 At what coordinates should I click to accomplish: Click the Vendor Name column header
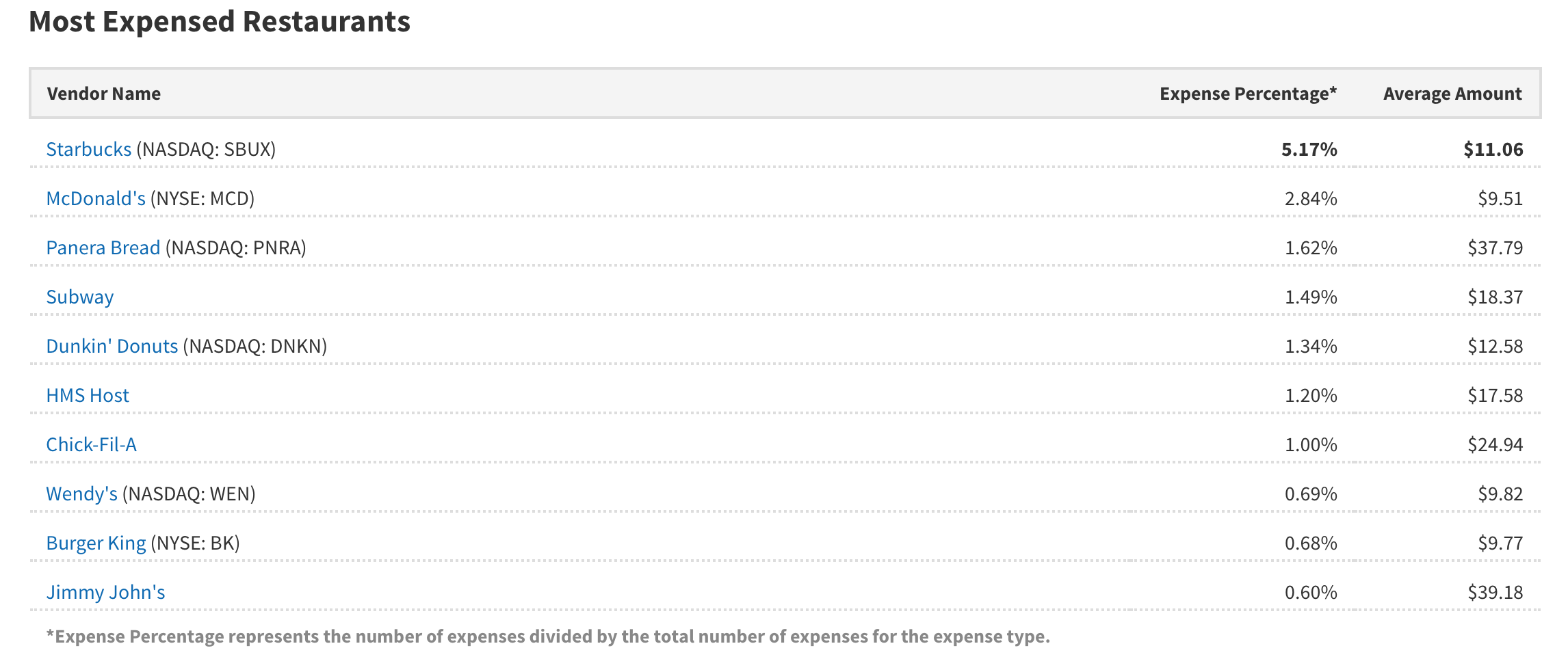(x=104, y=94)
